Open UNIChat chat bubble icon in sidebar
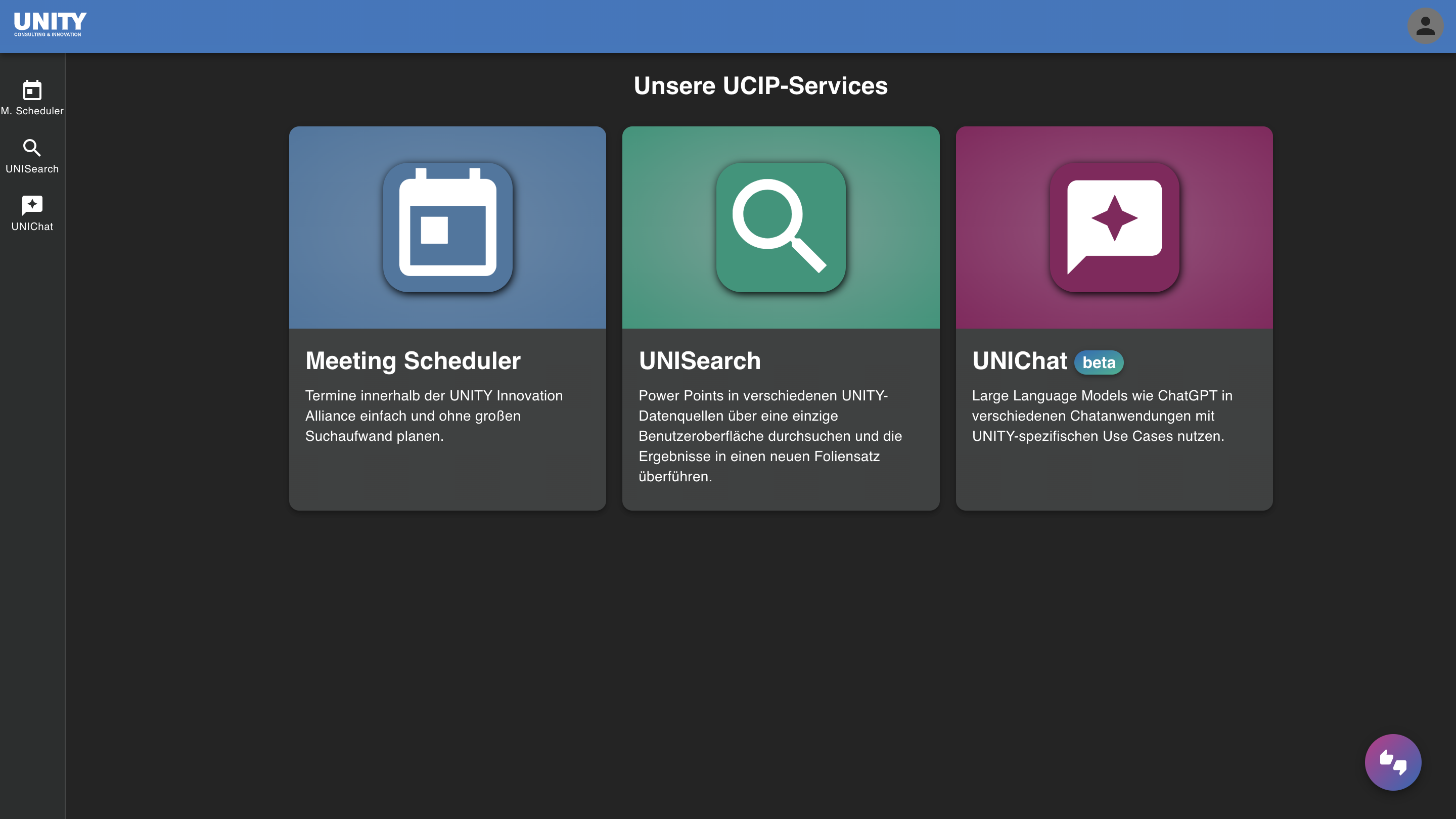The width and height of the screenshot is (1456, 819). (32, 205)
